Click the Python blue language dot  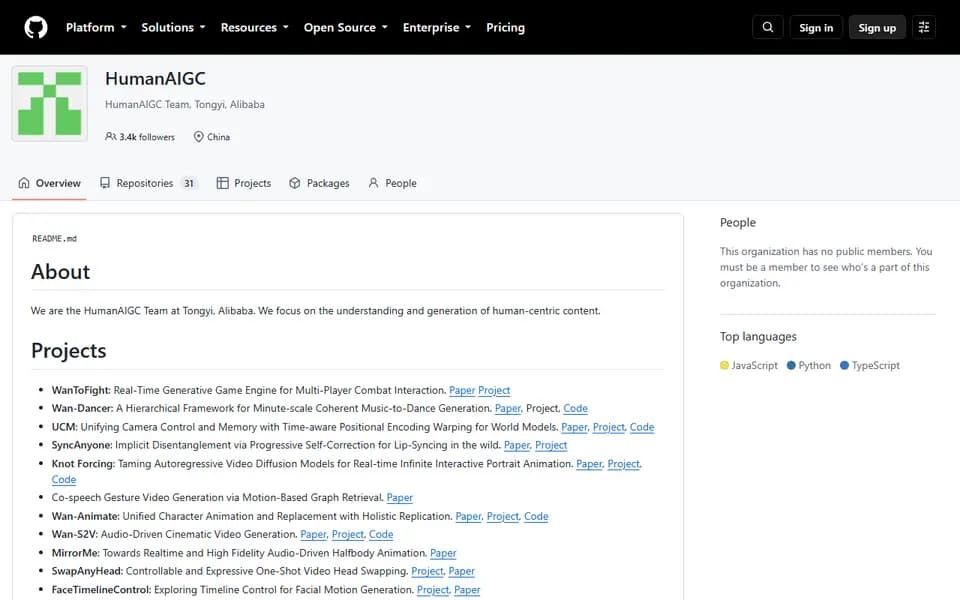pos(791,366)
